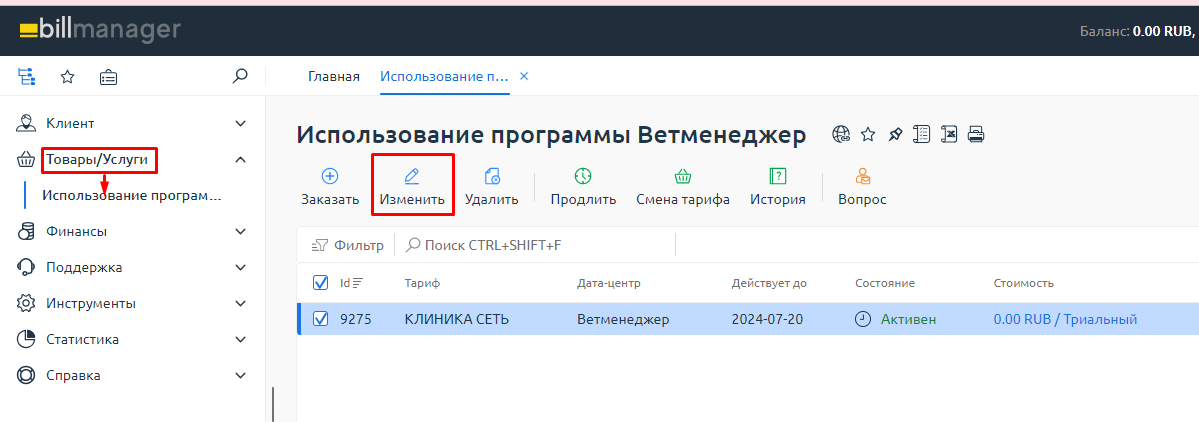Close the Использование п... tab
Screen dimensions: 1199x422
(524, 76)
